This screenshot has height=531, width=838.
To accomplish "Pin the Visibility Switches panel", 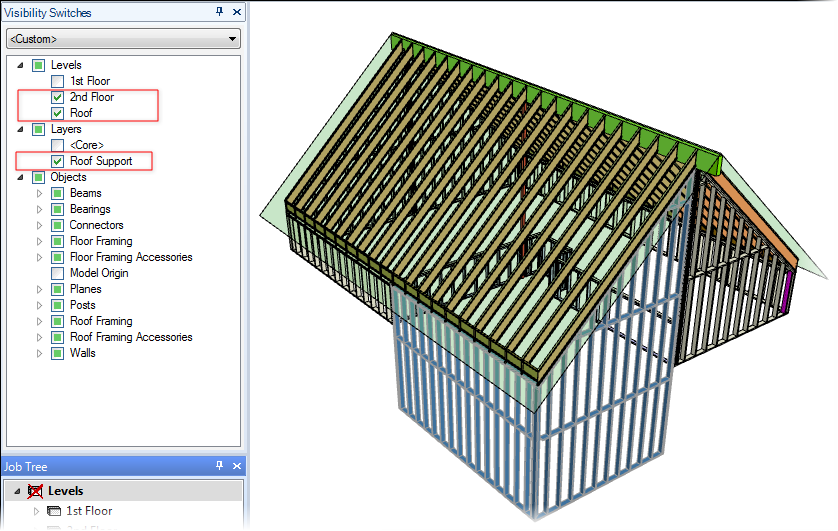I will click(x=220, y=12).
